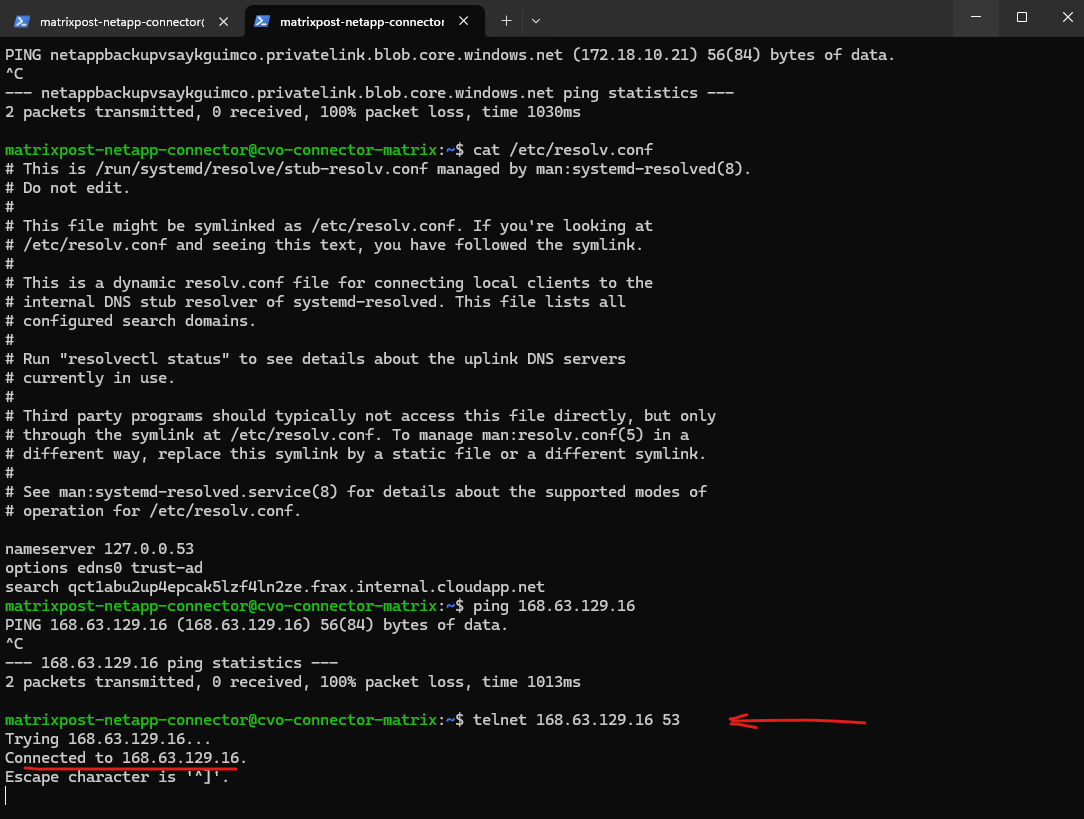Click the comment line 'different way, replace this symlink'
Viewport: 1084px width, 819px height.
click(x=356, y=454)
